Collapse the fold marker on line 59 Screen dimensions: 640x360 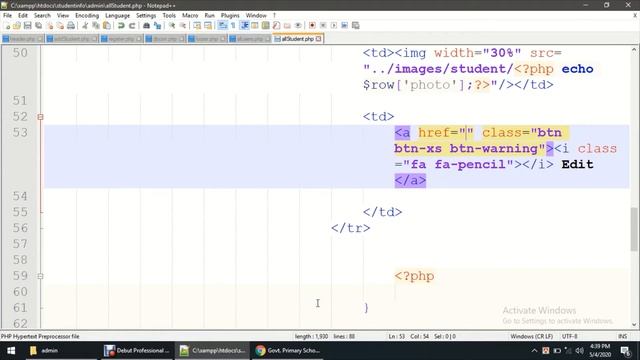(x=40, y=276)
